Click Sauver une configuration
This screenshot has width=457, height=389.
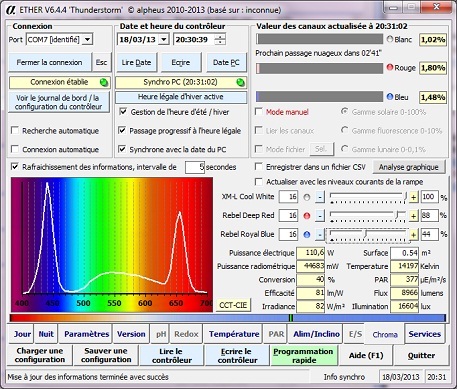coord(106,355)
